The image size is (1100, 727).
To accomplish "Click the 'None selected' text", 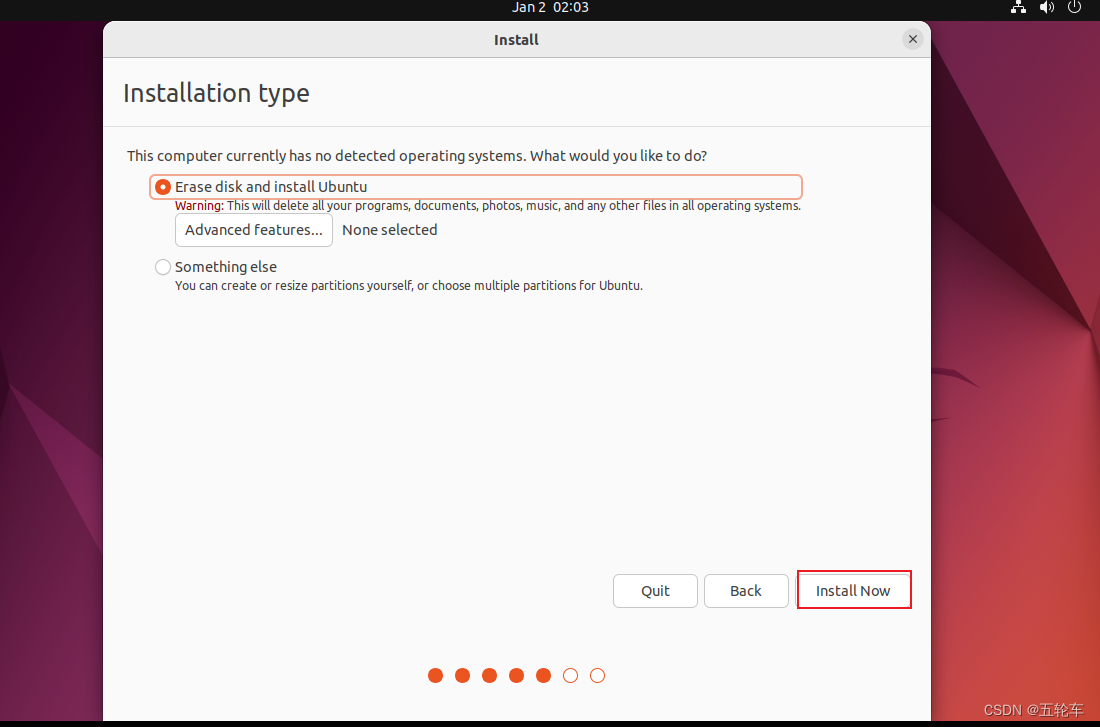I will pos(389,230).
